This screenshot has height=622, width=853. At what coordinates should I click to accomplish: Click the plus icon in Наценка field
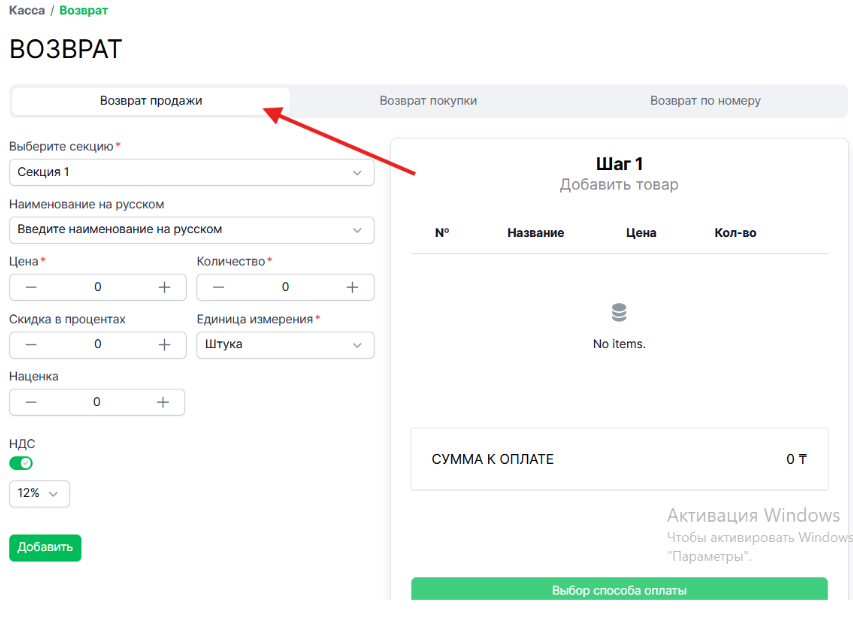click(x=163, y=402)
